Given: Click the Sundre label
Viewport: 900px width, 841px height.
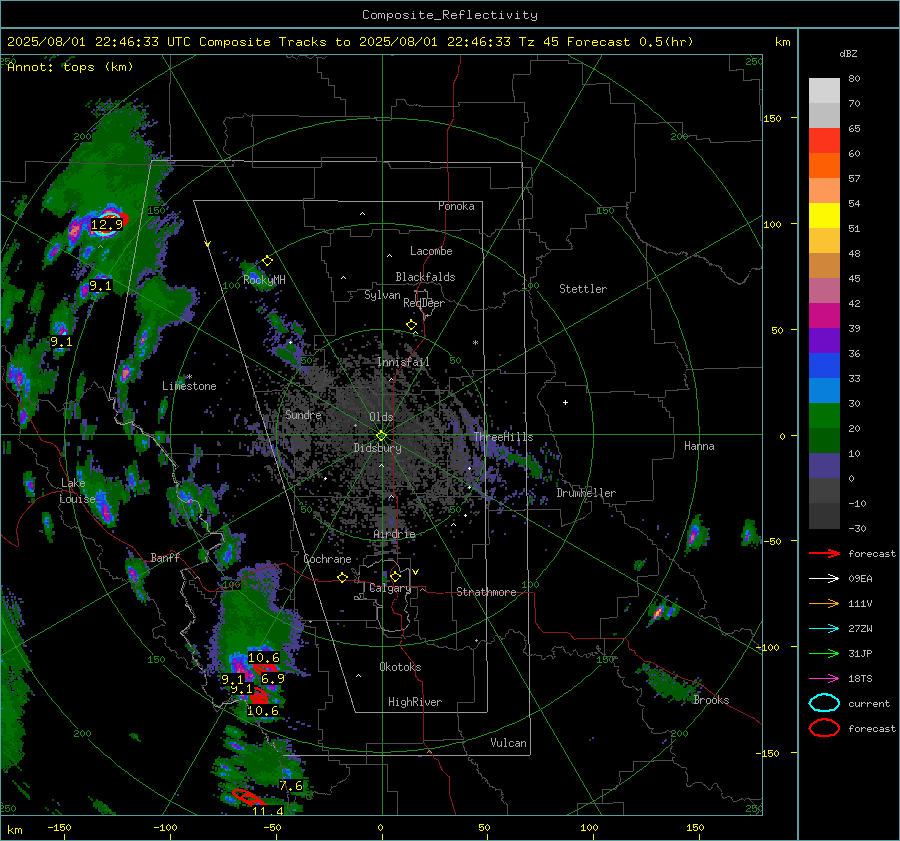Looking at the screenshot, I should [x=303, y=414].
